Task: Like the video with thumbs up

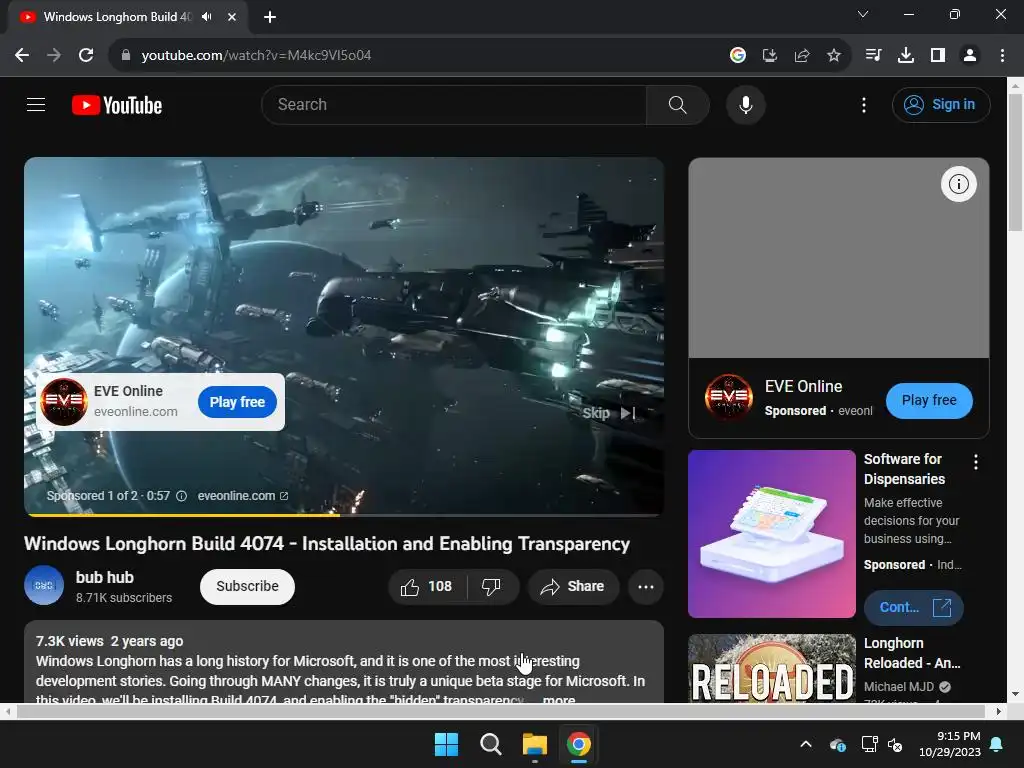Action: (x=428, y=586)
